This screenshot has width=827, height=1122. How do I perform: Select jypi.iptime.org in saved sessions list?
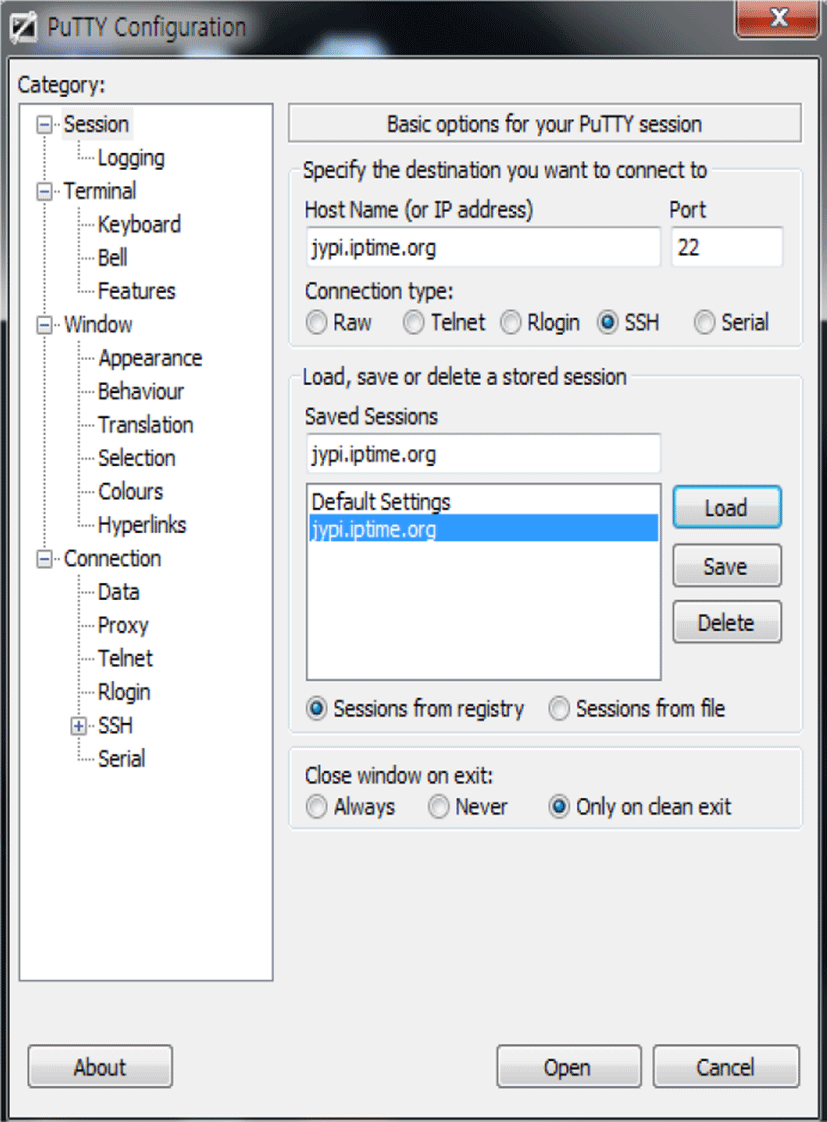pos(484,529)
